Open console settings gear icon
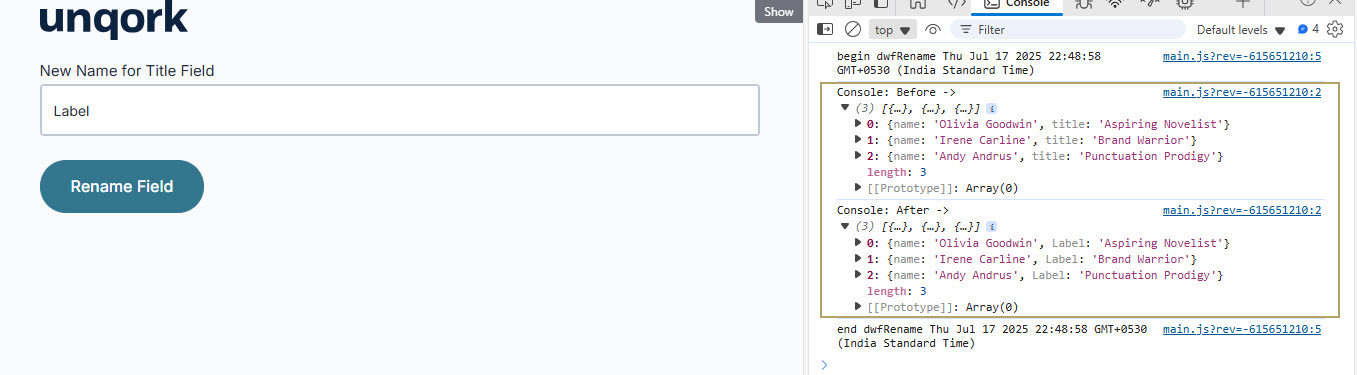The width and height of the screenshot is (1357, 375). 1334,30
